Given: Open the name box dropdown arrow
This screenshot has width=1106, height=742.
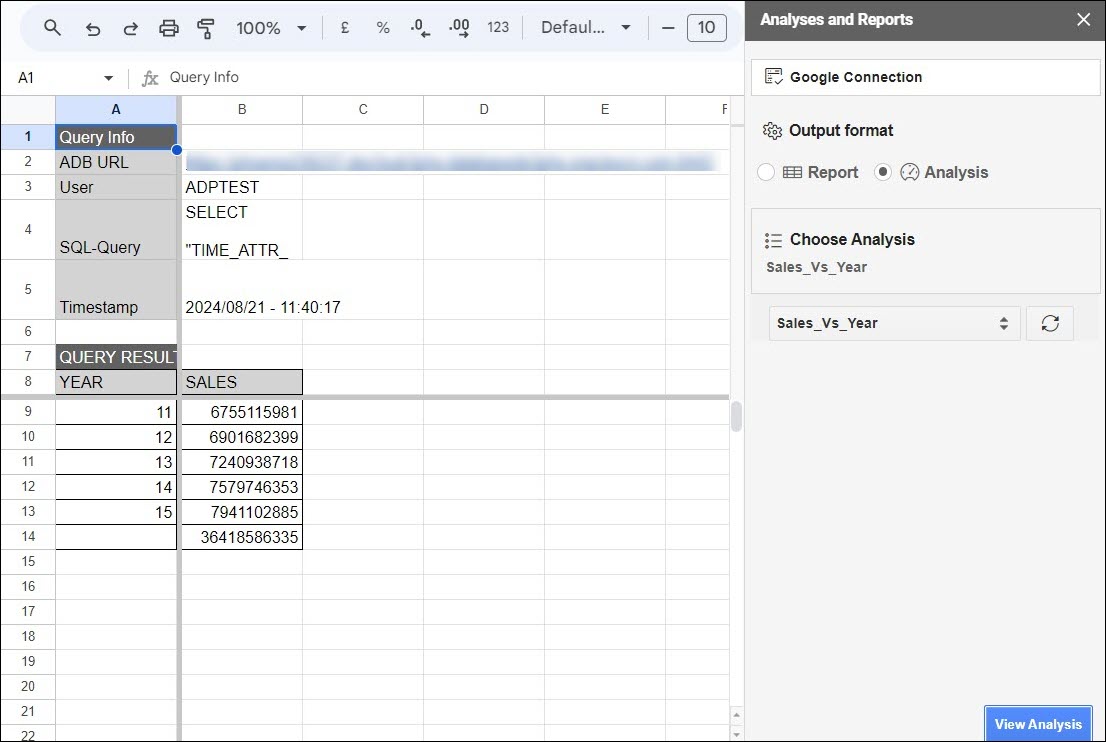Looking at the screenshot, I should pos(109,78).
